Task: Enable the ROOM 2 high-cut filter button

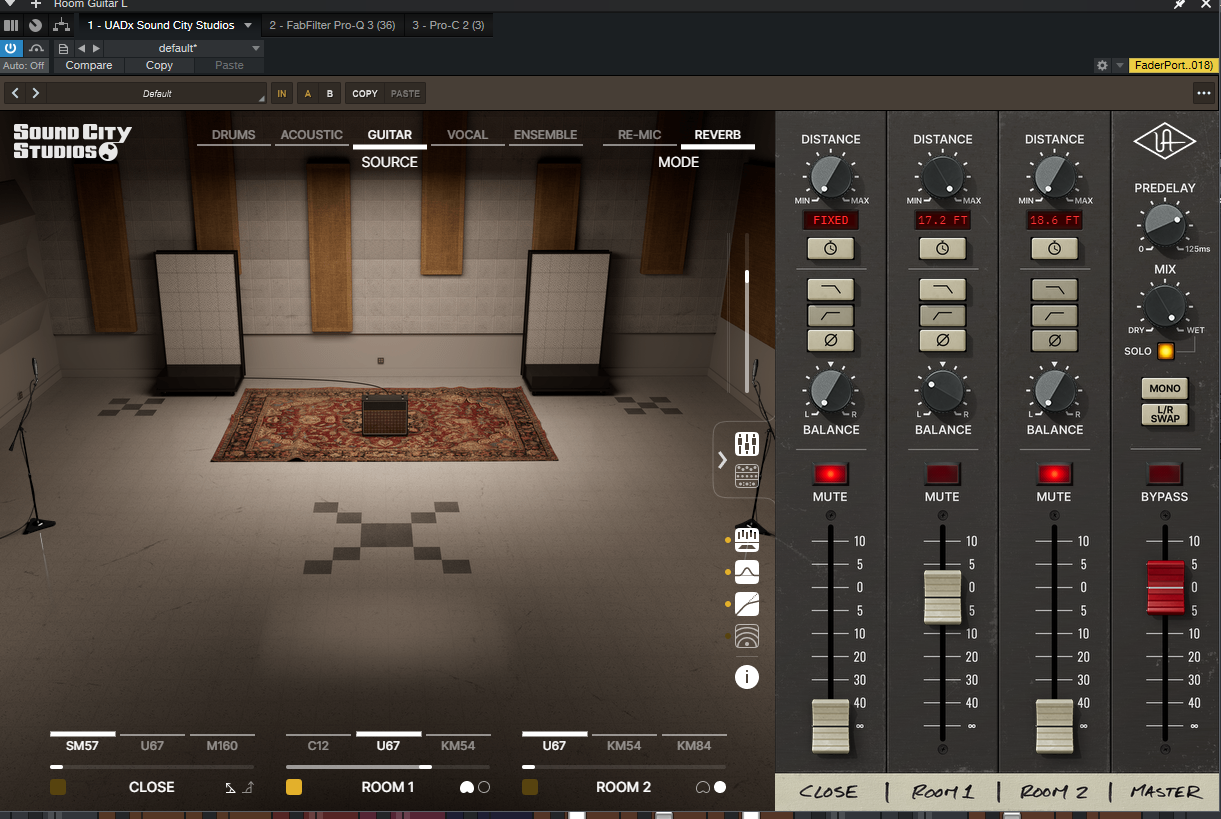Action: point(1055,290)
